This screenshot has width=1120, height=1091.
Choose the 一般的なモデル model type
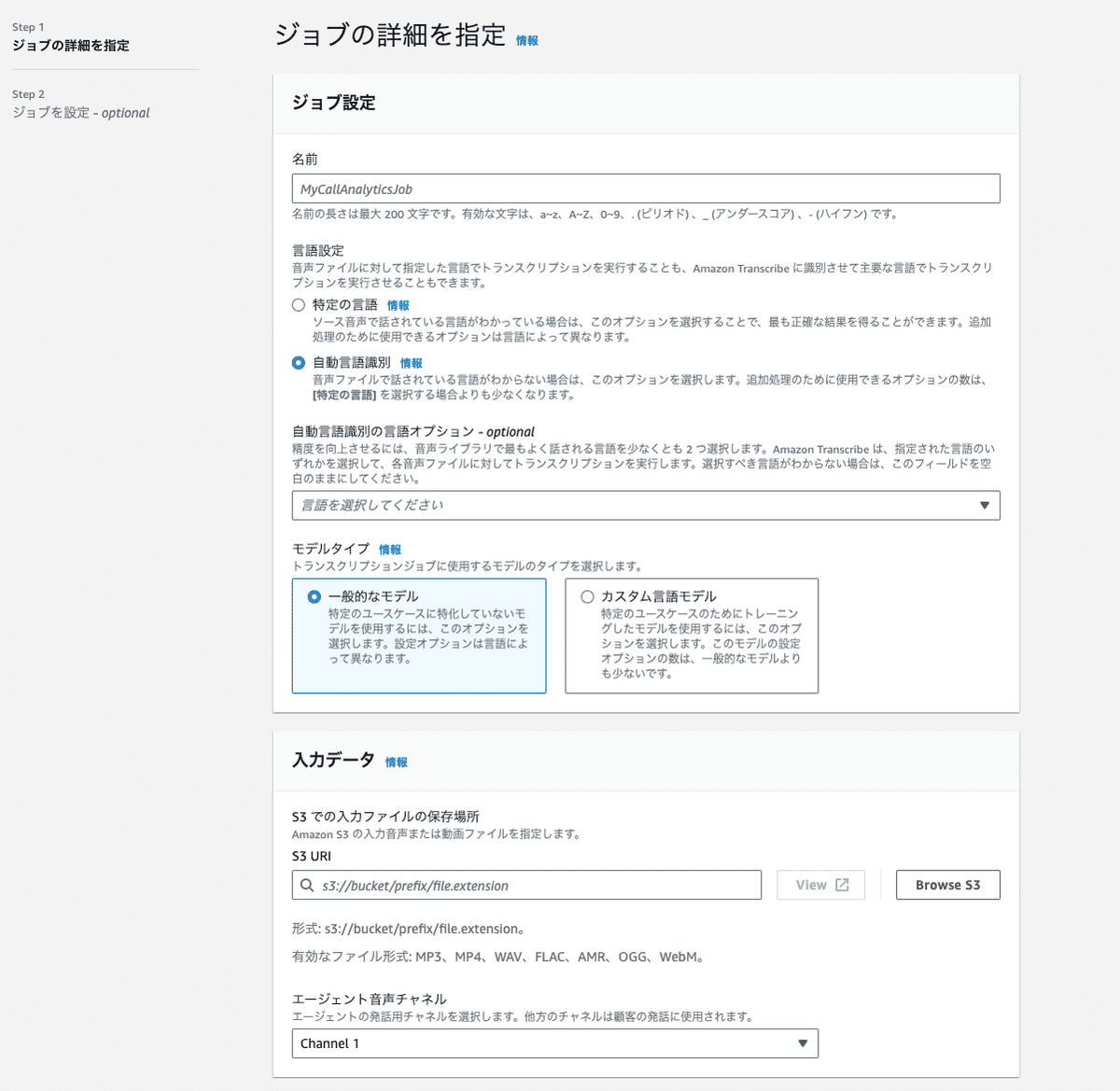coord(419,636)
